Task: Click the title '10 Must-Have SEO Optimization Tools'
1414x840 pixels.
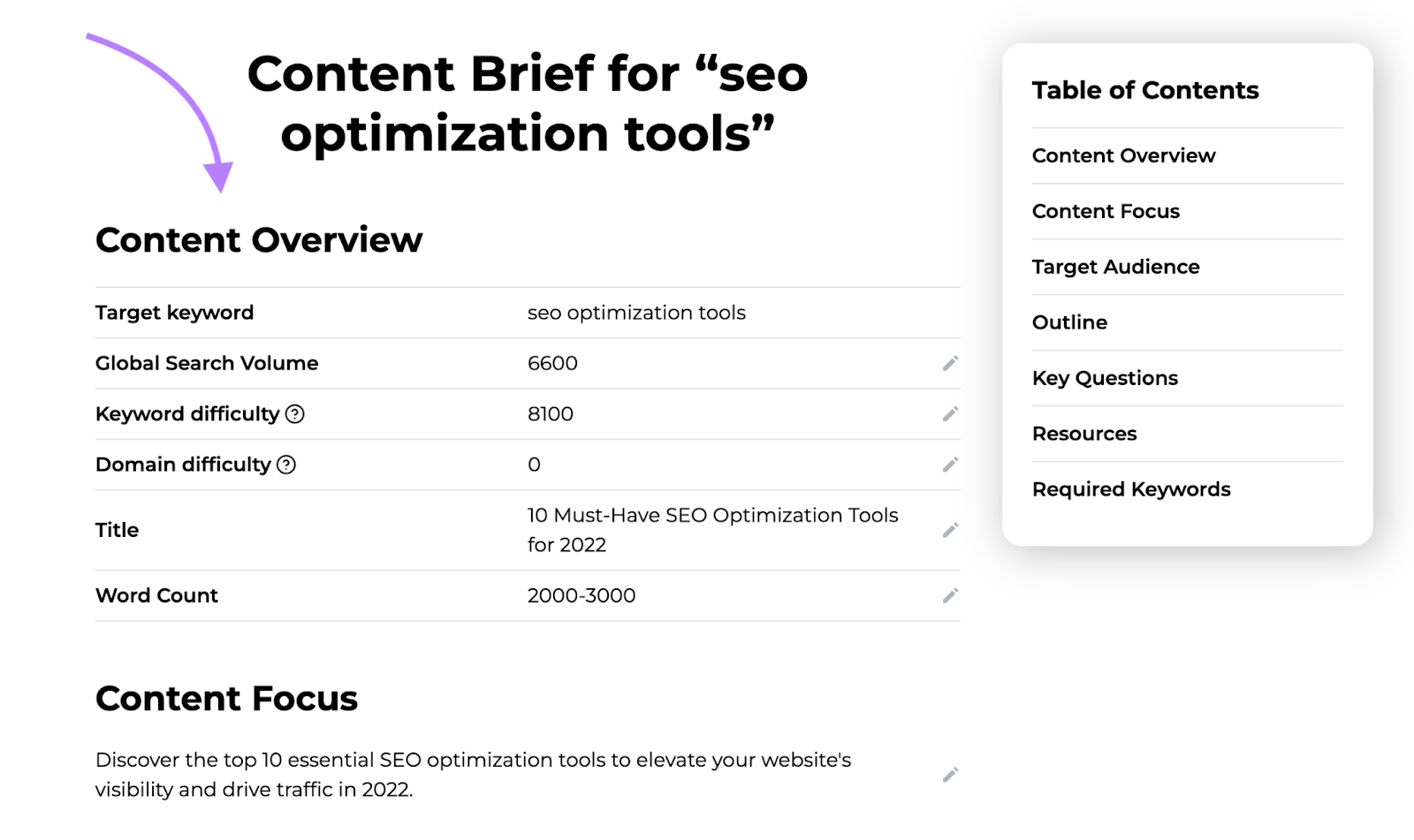Action: pos(712,516)
